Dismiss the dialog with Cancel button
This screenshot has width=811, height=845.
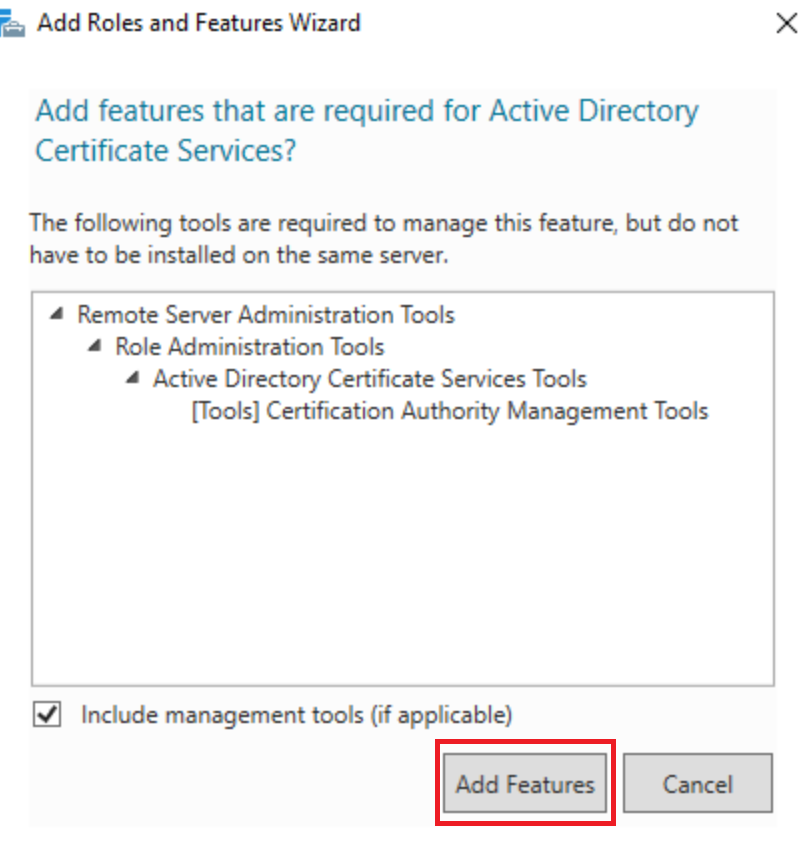pos(698,783)
